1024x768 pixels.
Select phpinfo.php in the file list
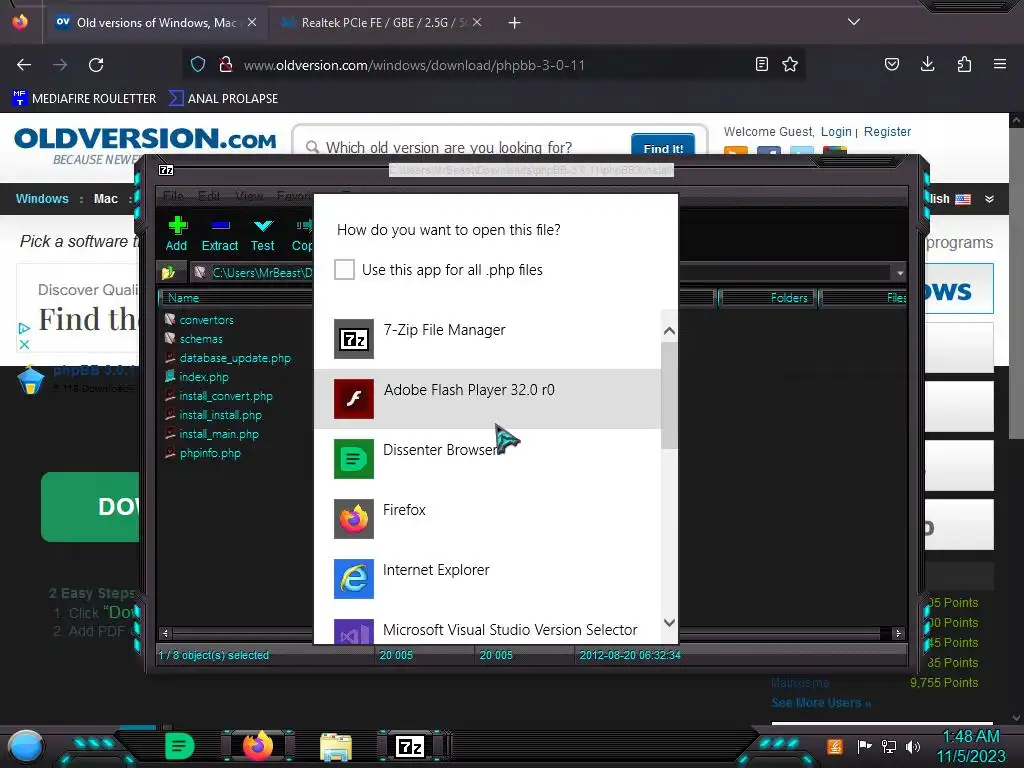click(x=202, y=453)
